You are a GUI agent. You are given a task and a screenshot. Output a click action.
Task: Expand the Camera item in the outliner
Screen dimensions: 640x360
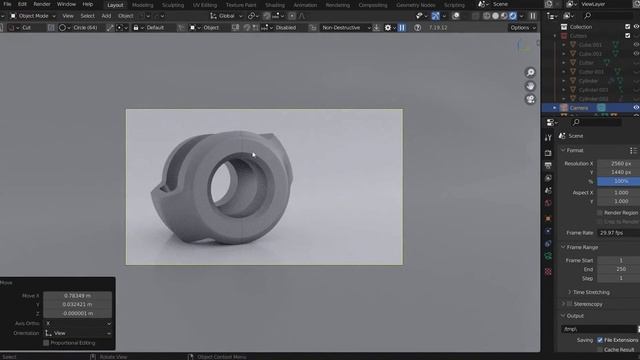point(554,108)
